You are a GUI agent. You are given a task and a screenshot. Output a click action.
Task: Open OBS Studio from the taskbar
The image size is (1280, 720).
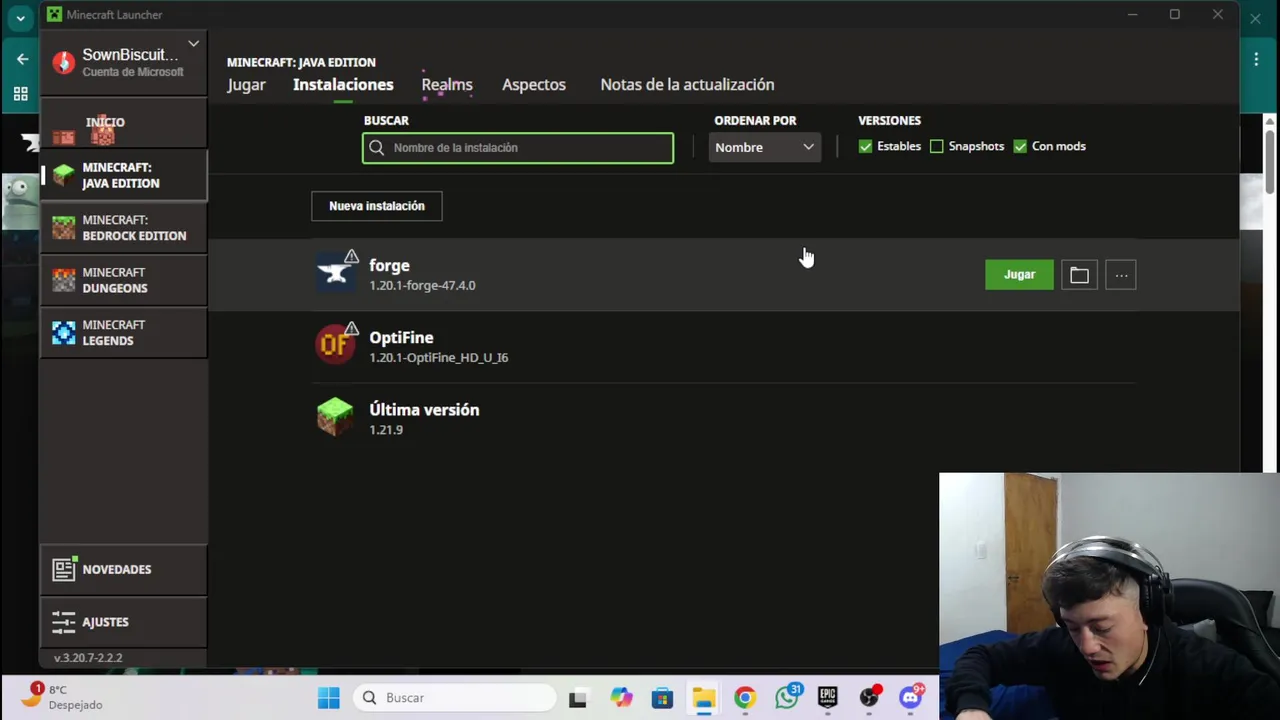coord(869,697)
